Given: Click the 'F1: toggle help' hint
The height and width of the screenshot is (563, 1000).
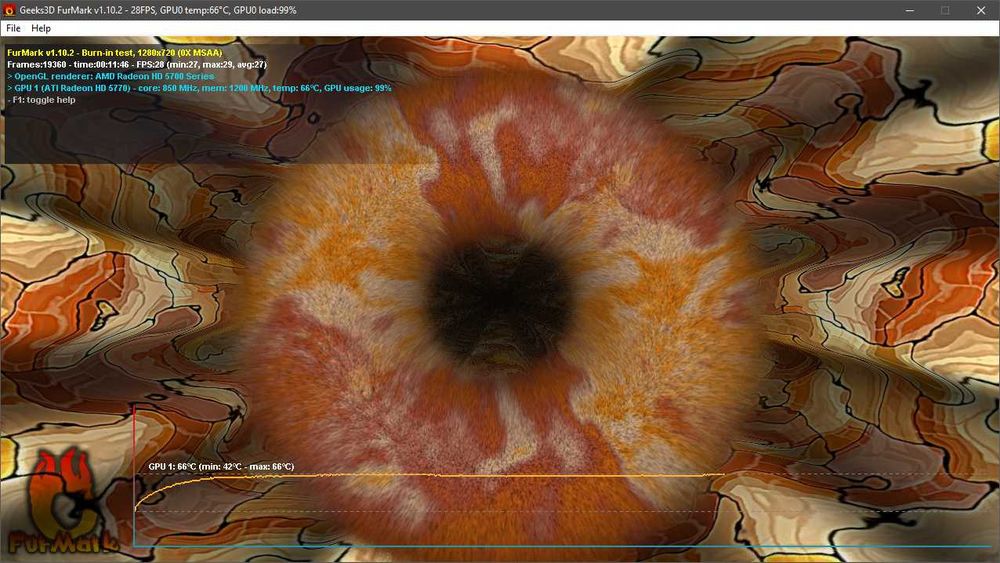Looking at the screenshot, I should (41, 99).
